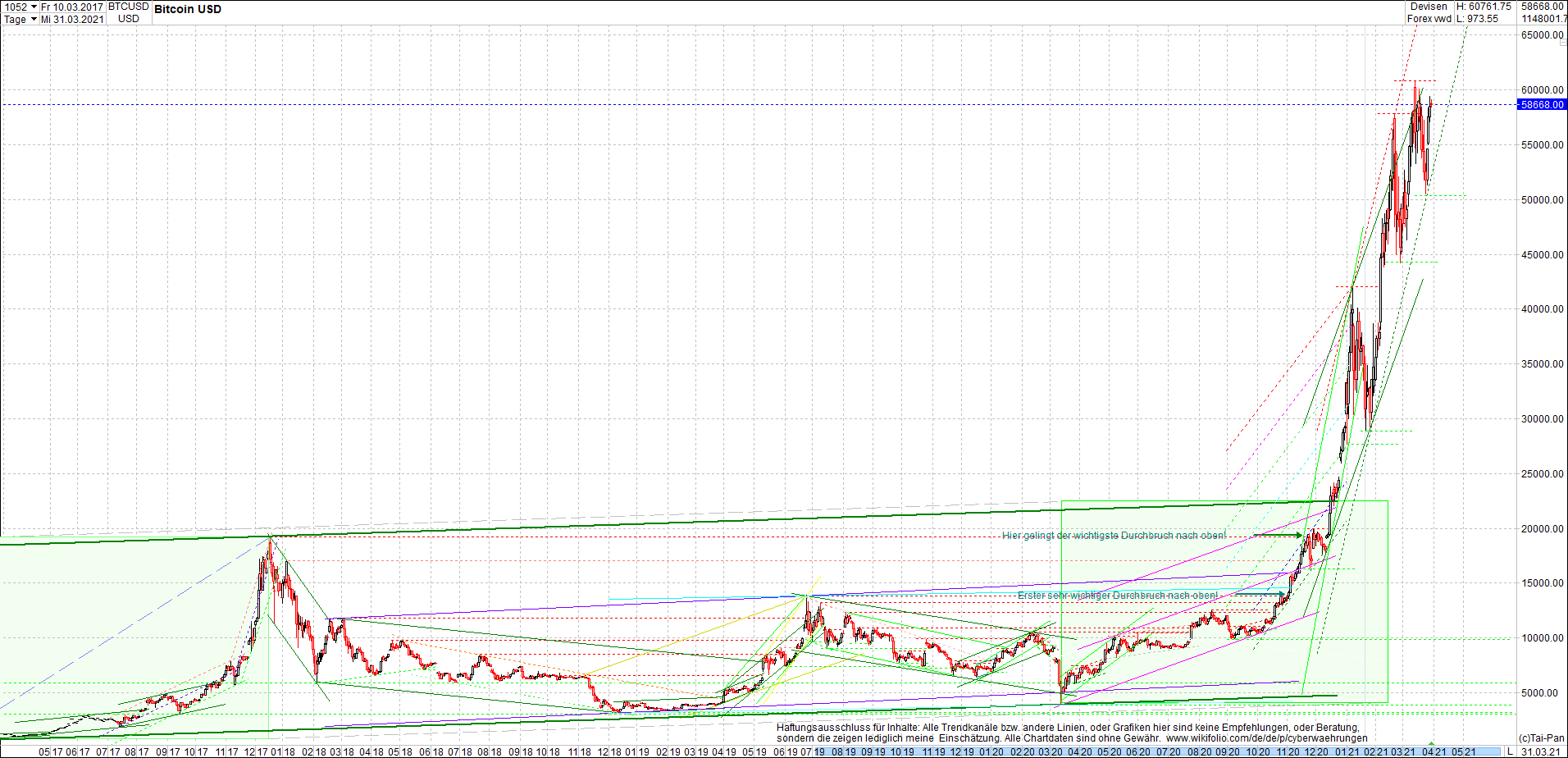Image resolution: width=1568 pixels, height=758 pixels.
Task: Click the end date Mi 31.03.2021
Action: [x=72, y=19]
